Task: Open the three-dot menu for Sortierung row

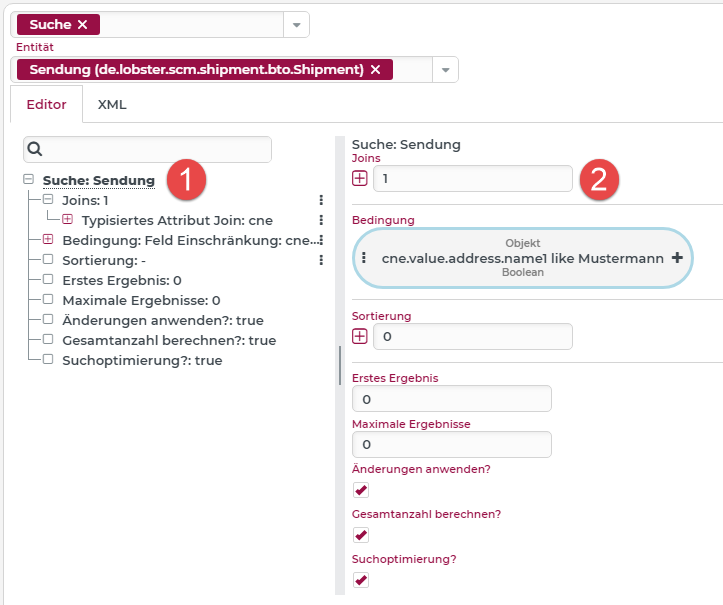Action: pyautogui.click(x=321, y=260)
